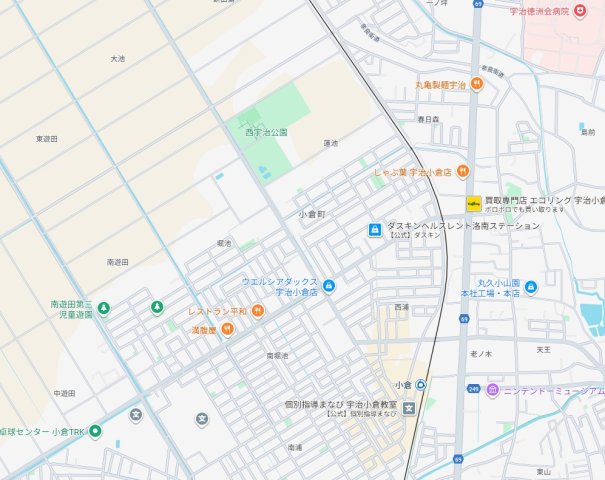Click the 宇治徳洲会病院 hospital pin
Viewport: 605px width, 480px height.
pos(579,11)
